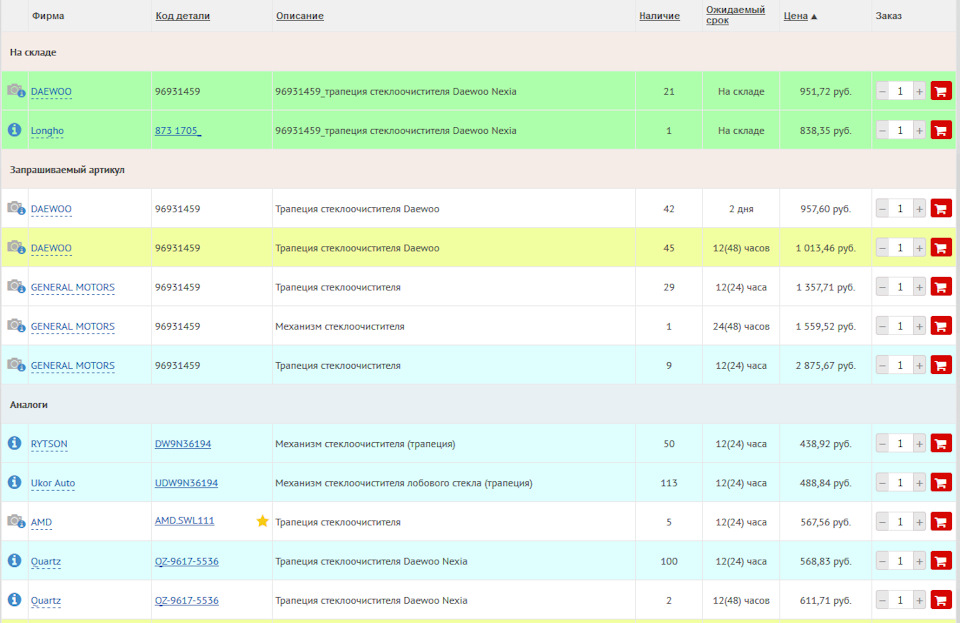Increase quantity for the AMD row

pos(919,522)
